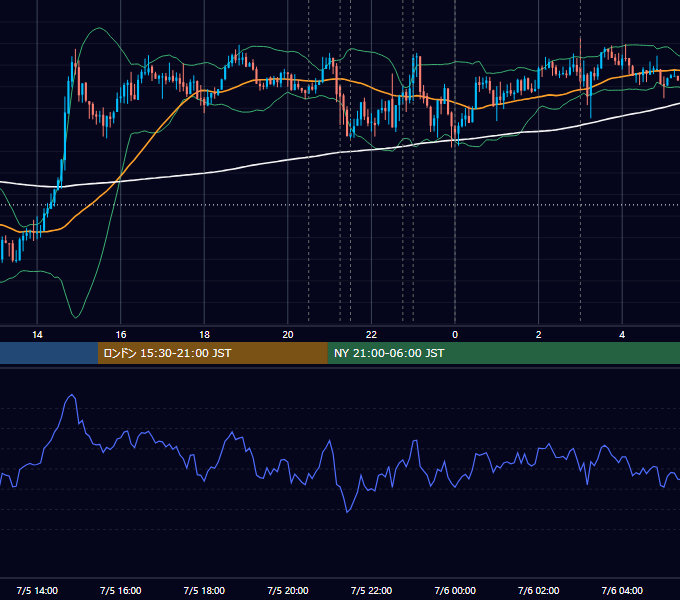Click the blue session bar before ロンドン
Image resolution: width=680 pixels, height=600 pixels.
click(49, 353)
